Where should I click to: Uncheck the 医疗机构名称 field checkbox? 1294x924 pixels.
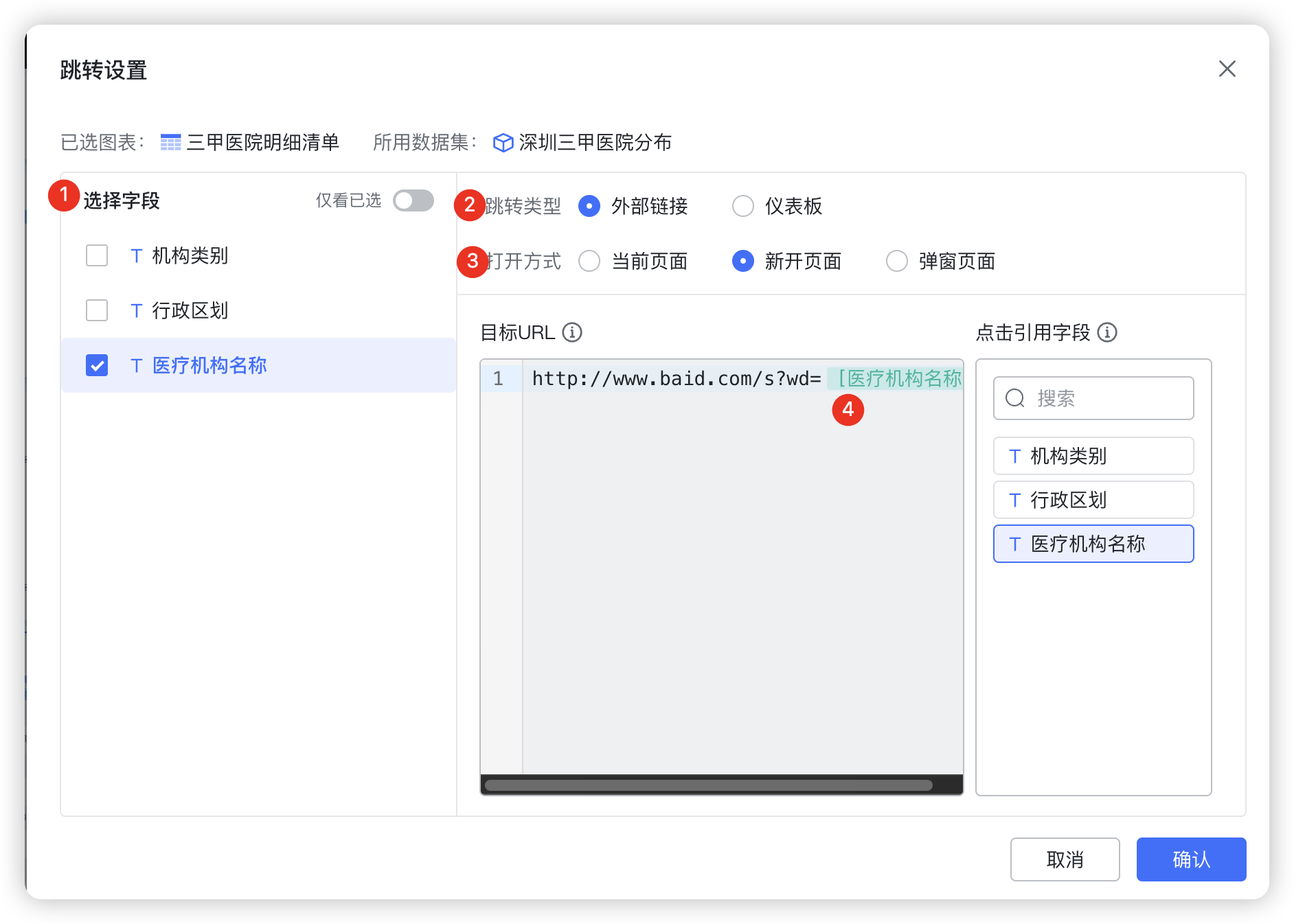tap(97, 365)
